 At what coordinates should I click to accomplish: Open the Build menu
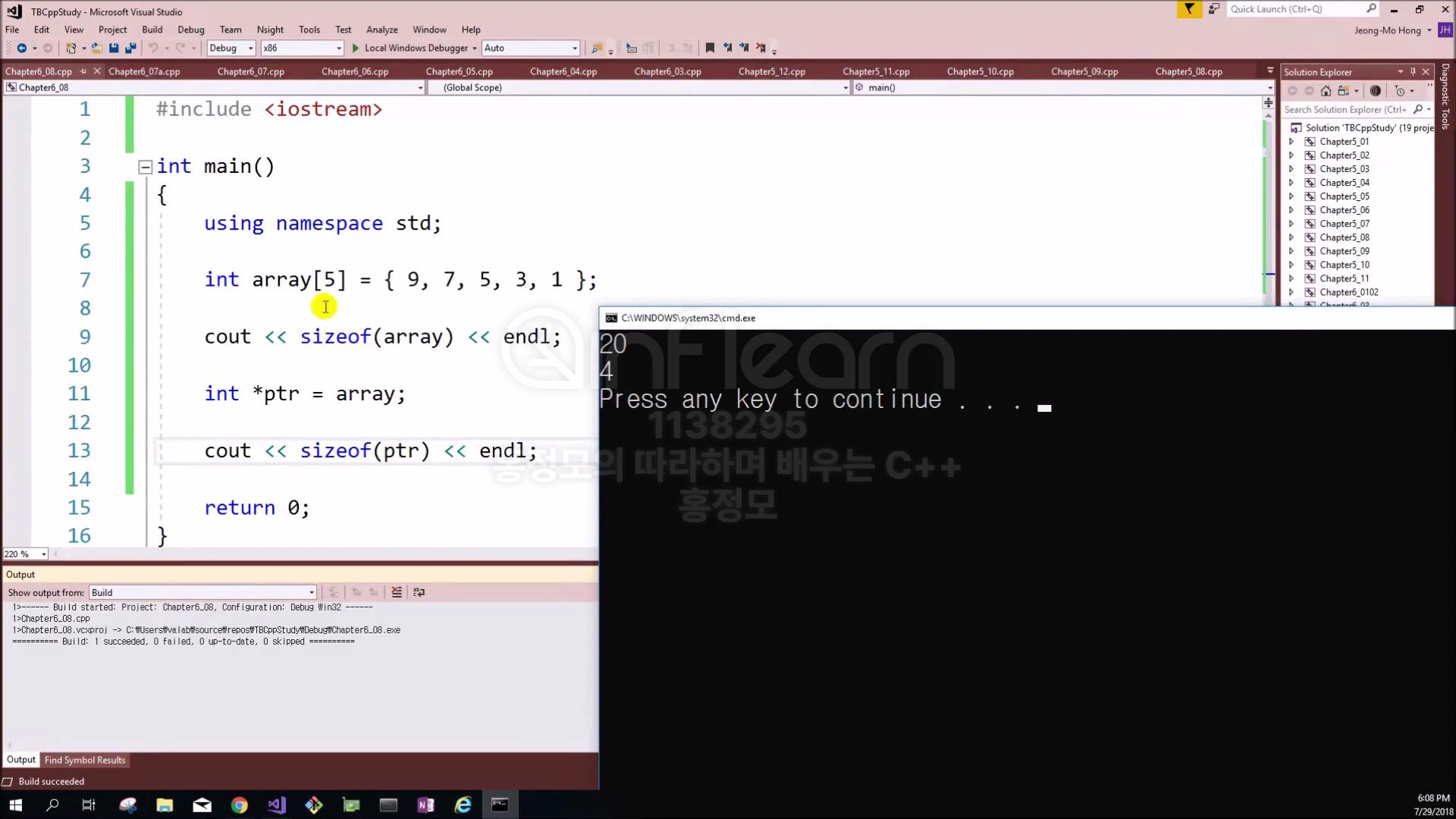(x=152, y=30)
